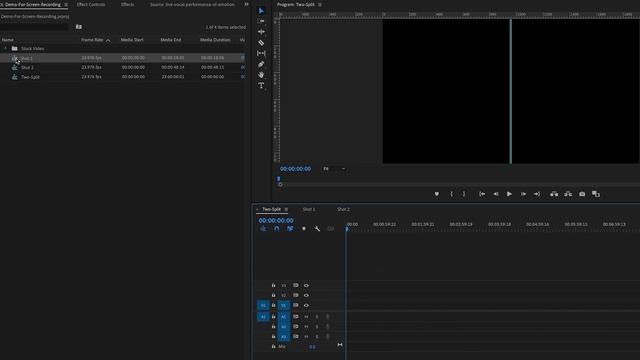Image resolution: width=640 pixels, height=360 pixels.
Task: Solo the A1 audio track
Action: (317, 316)
